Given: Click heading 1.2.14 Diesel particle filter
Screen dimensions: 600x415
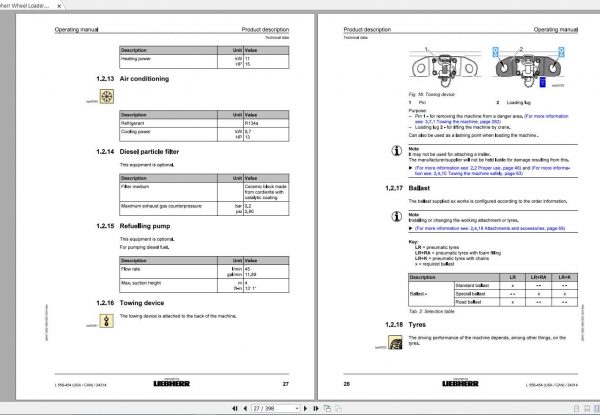Looking at the screenshot, I should (x=137, y=152).
